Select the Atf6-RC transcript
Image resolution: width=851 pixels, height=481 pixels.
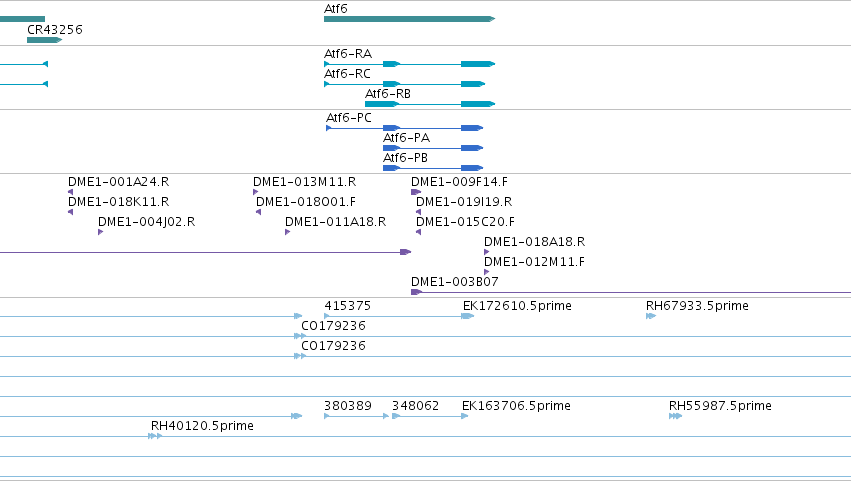pos(404,84)
